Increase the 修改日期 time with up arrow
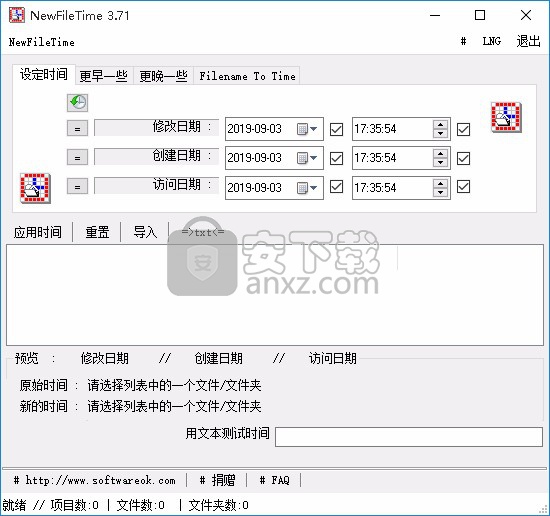550x516 pixels. (x=440, y=125)
